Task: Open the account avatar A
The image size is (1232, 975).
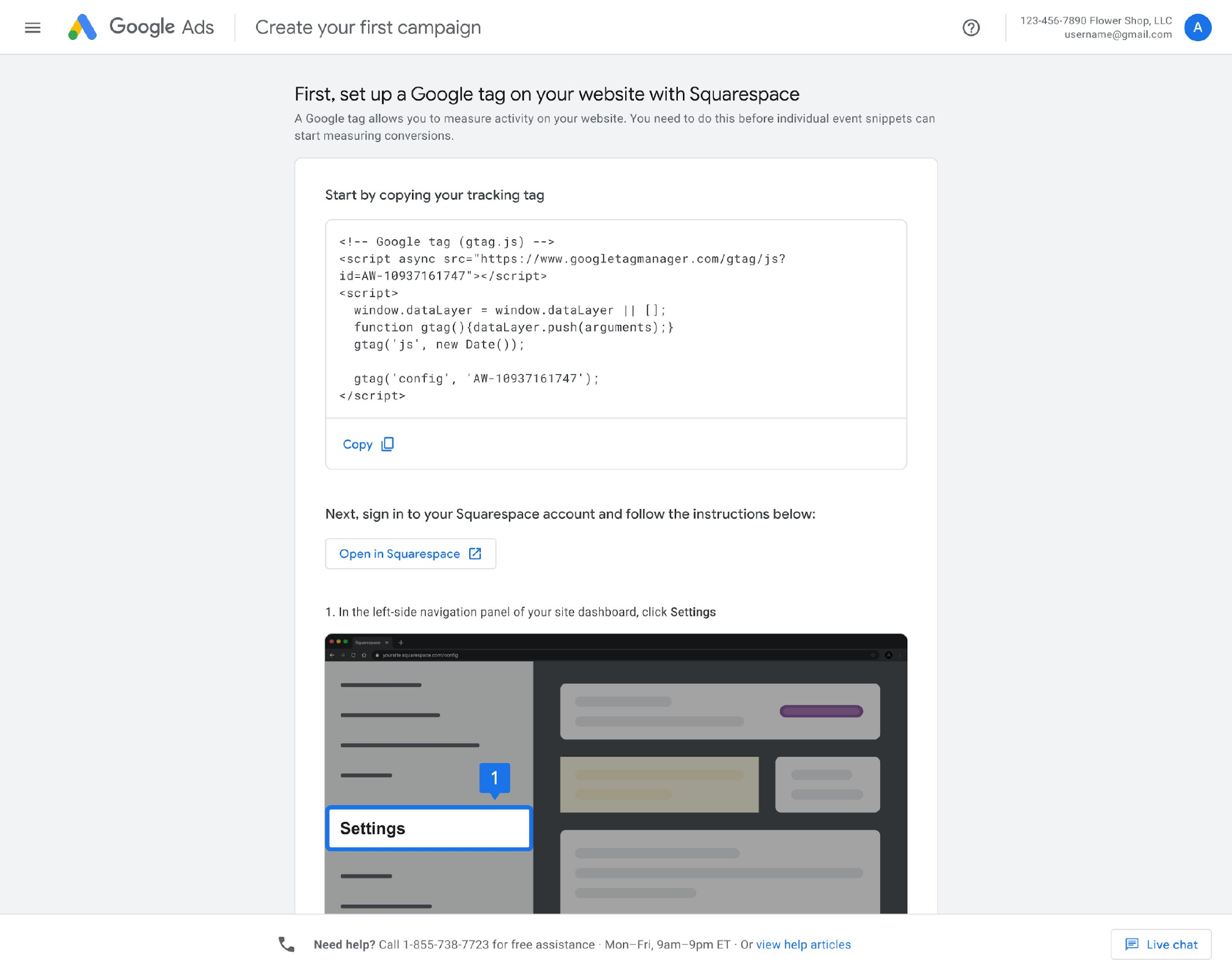Action: click(1197, 27)
